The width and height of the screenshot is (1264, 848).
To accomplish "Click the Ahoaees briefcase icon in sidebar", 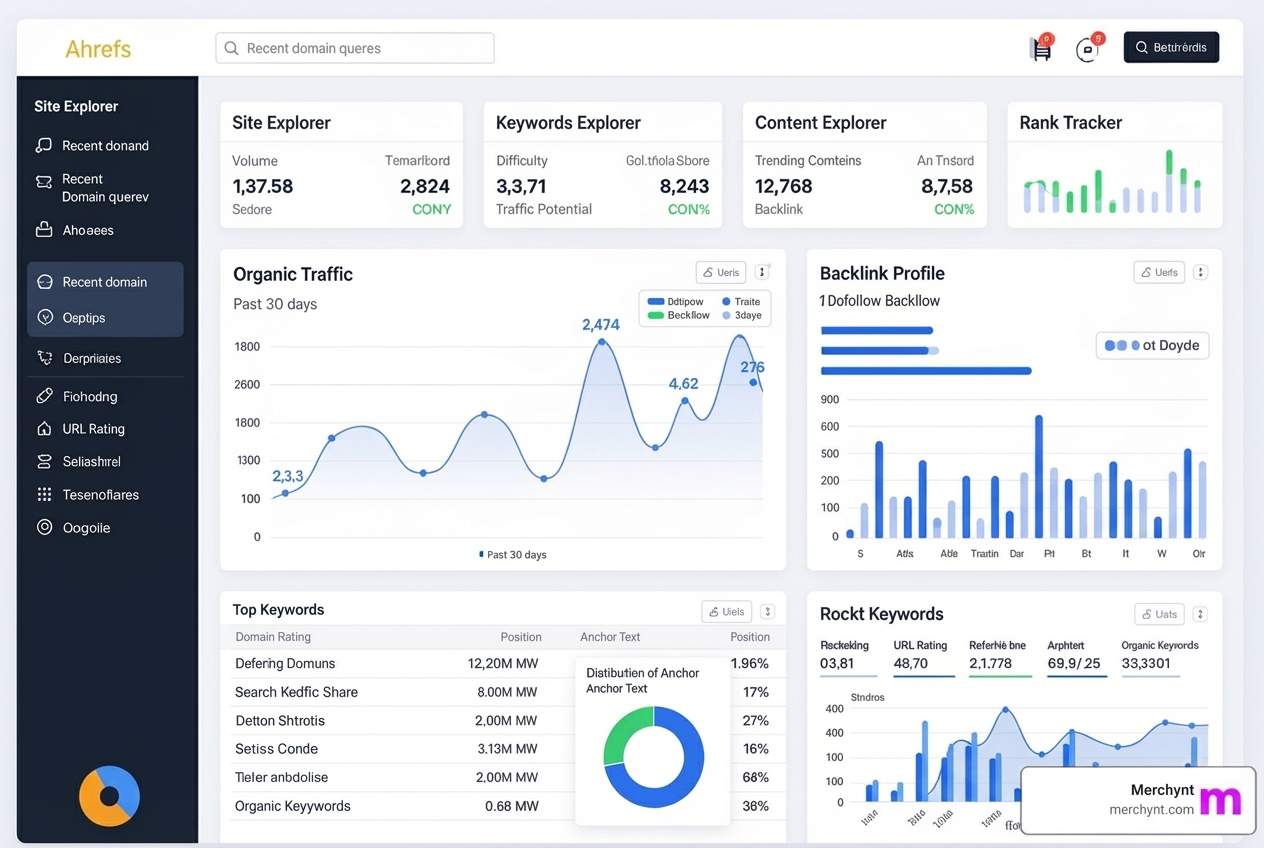I will click(43, 229).
